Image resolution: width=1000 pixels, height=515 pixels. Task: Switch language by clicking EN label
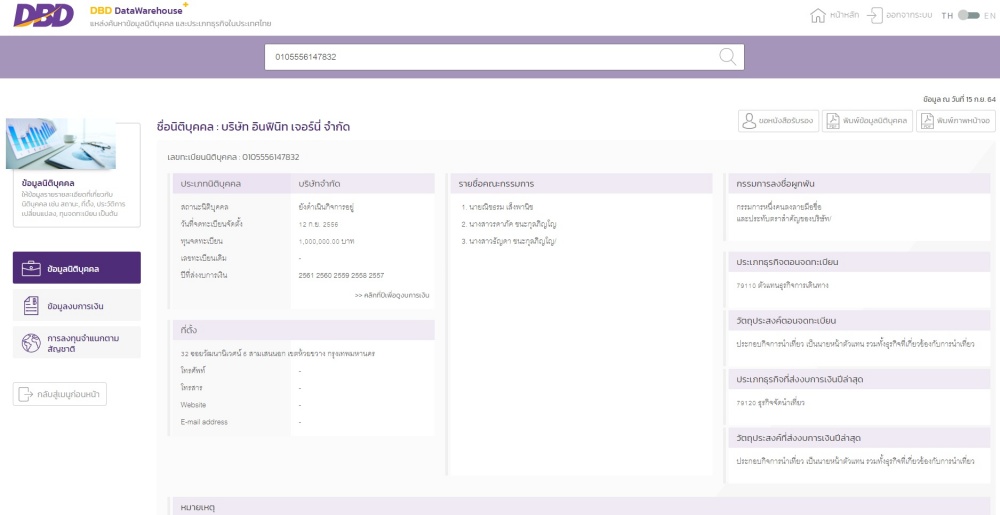click(990, 15)
